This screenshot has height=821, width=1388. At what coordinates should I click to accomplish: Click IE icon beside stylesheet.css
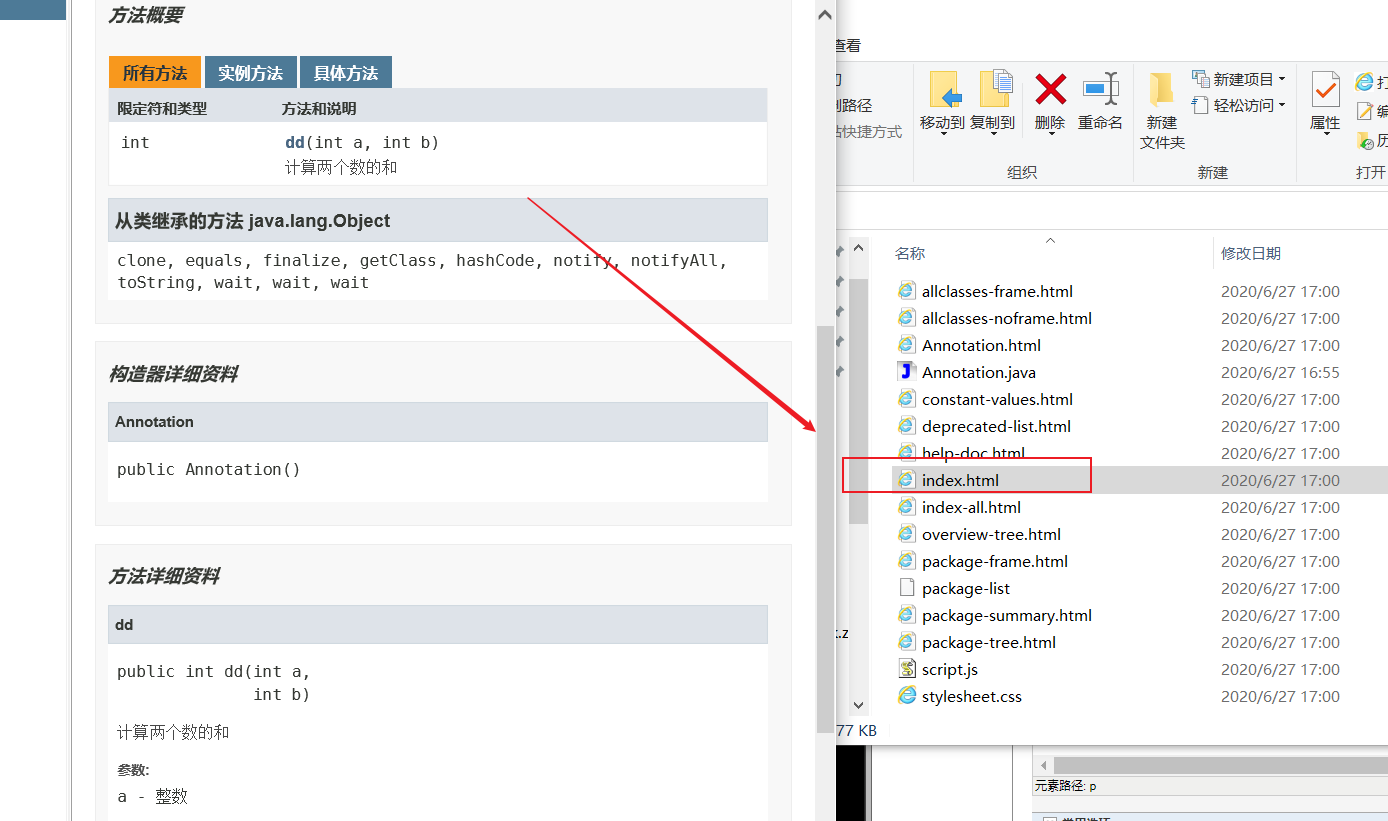coord(907,696)
